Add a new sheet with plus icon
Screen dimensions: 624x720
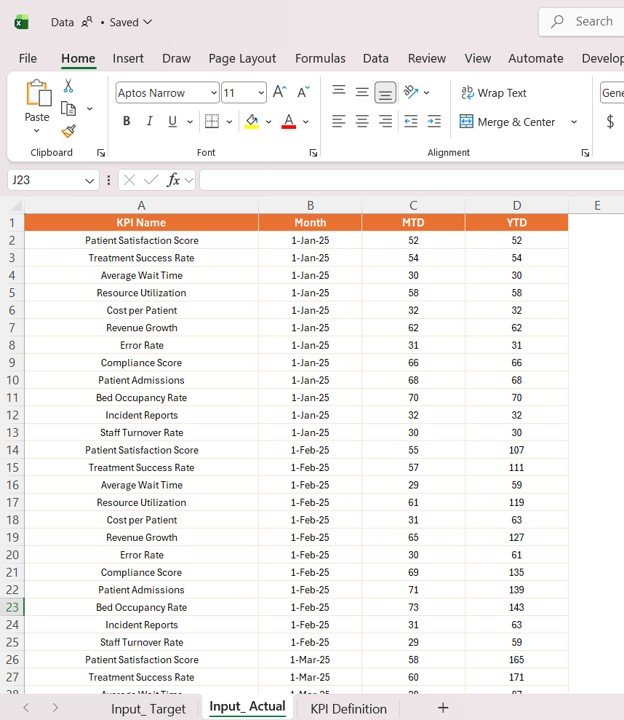coord(443,708)
